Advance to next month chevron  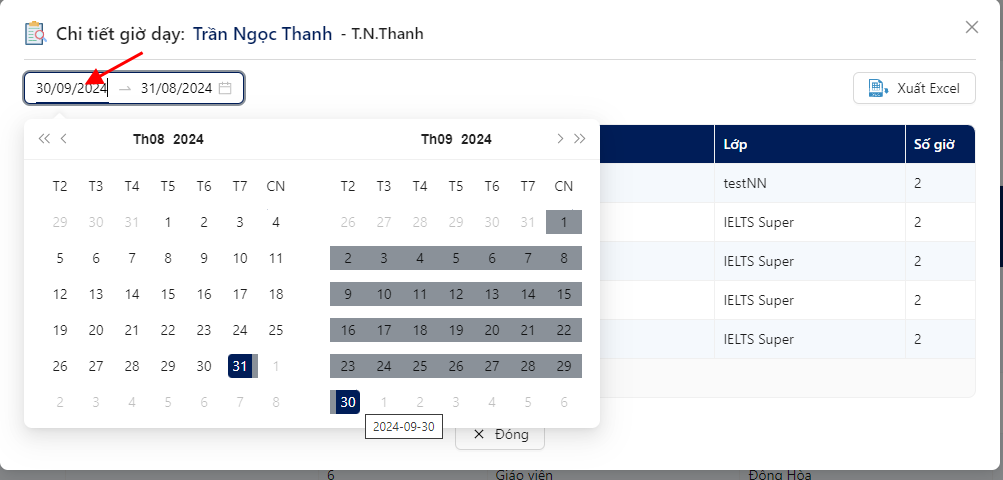pyautogui.click(x=560, y=139)
